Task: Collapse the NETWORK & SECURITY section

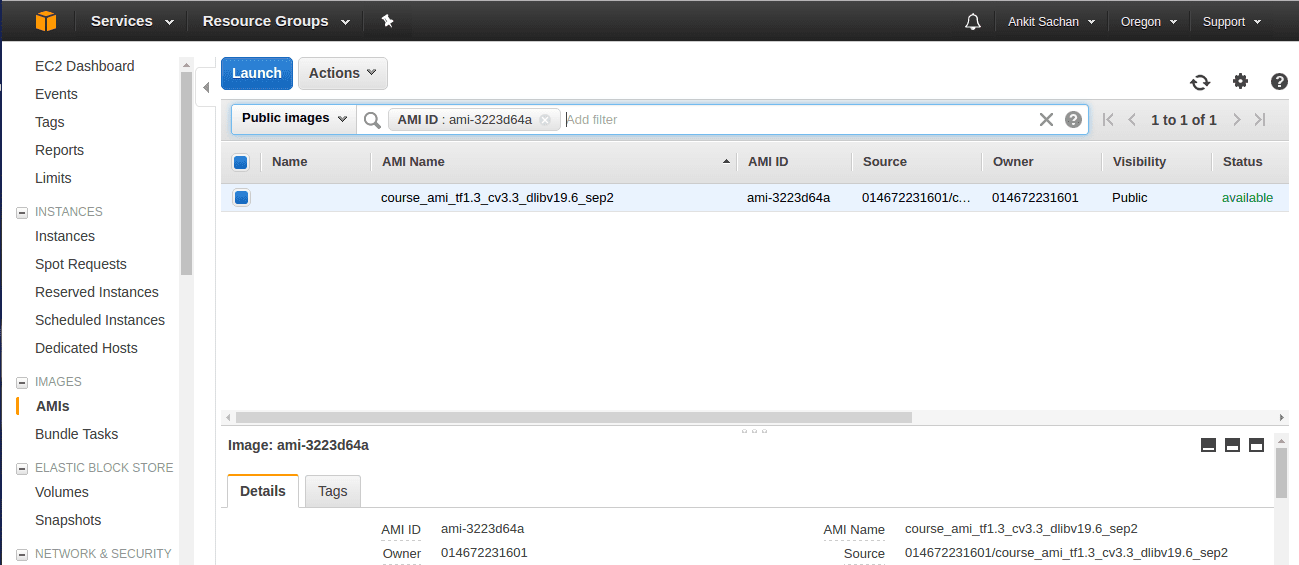Action: tap(22, 554)
